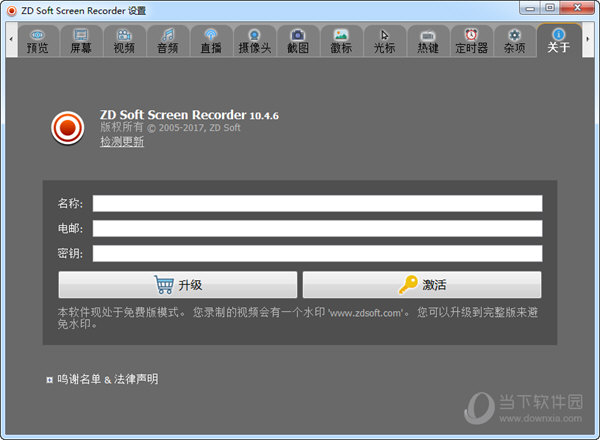Click the 升级 (Upgrade) button

178,285
